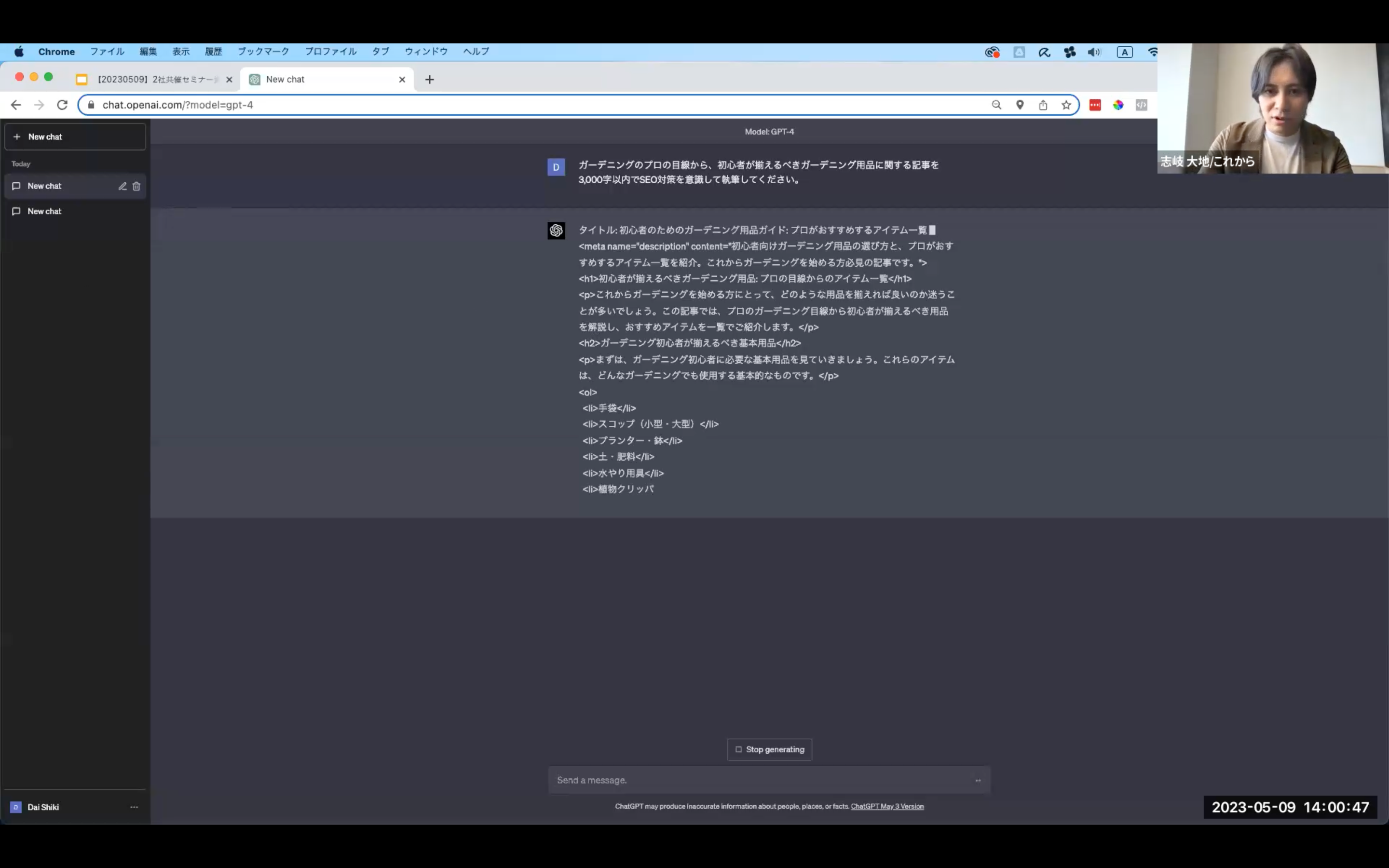This screenshot has height=868, width=1389.
Task: Toggle the input source A indicator in the menu bar
Action: [x=1124, y=52]
